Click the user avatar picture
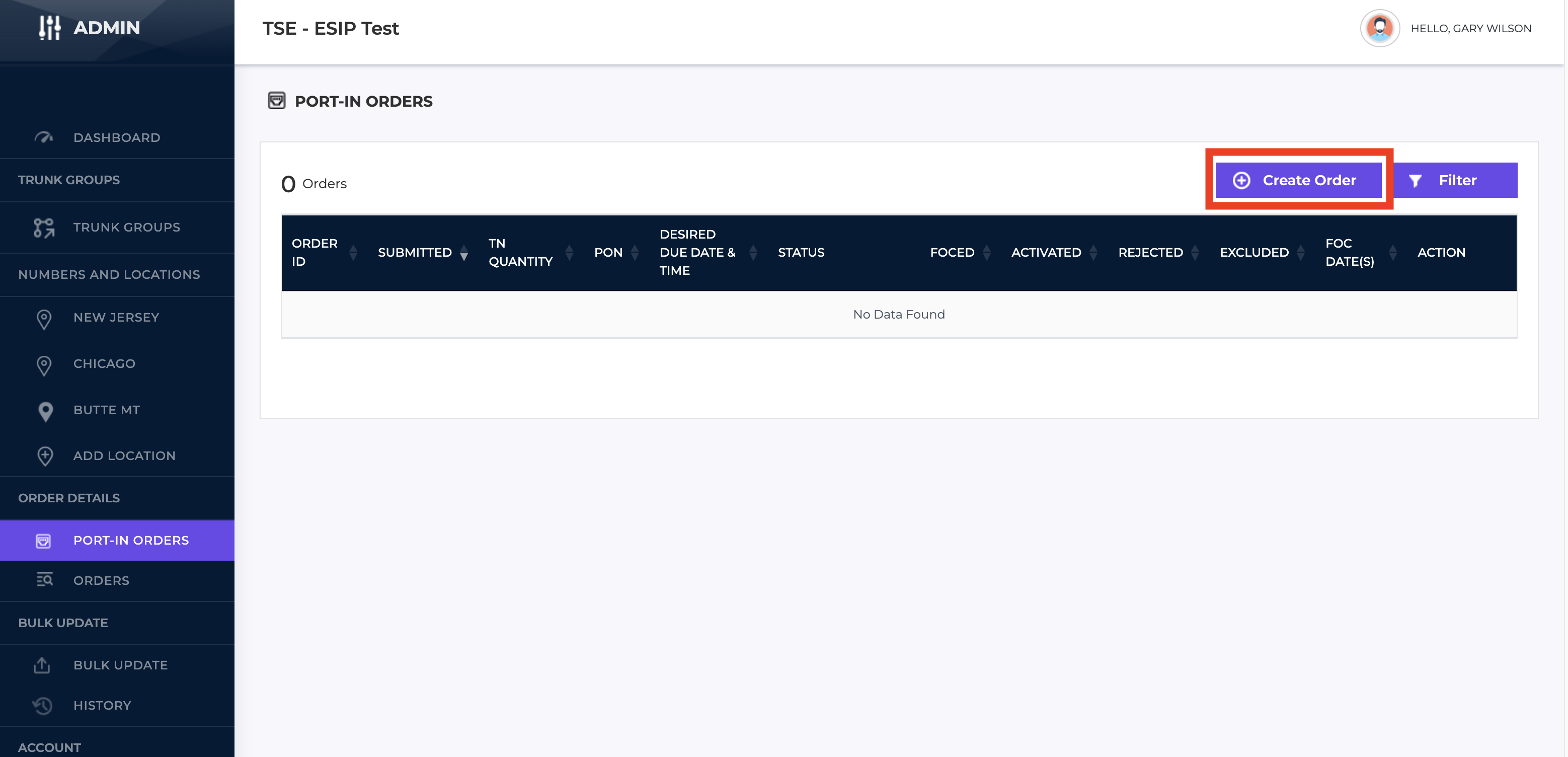 coord(1379,28)
